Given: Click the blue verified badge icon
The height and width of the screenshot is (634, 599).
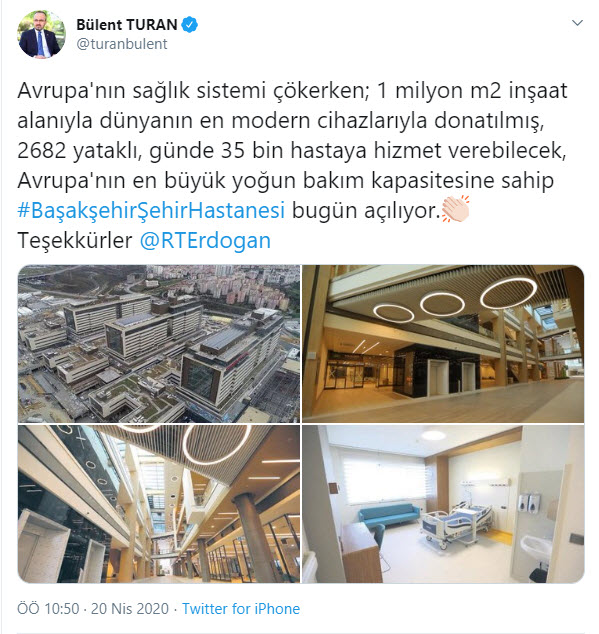Looking at the screenshot, I should [189, 25].
